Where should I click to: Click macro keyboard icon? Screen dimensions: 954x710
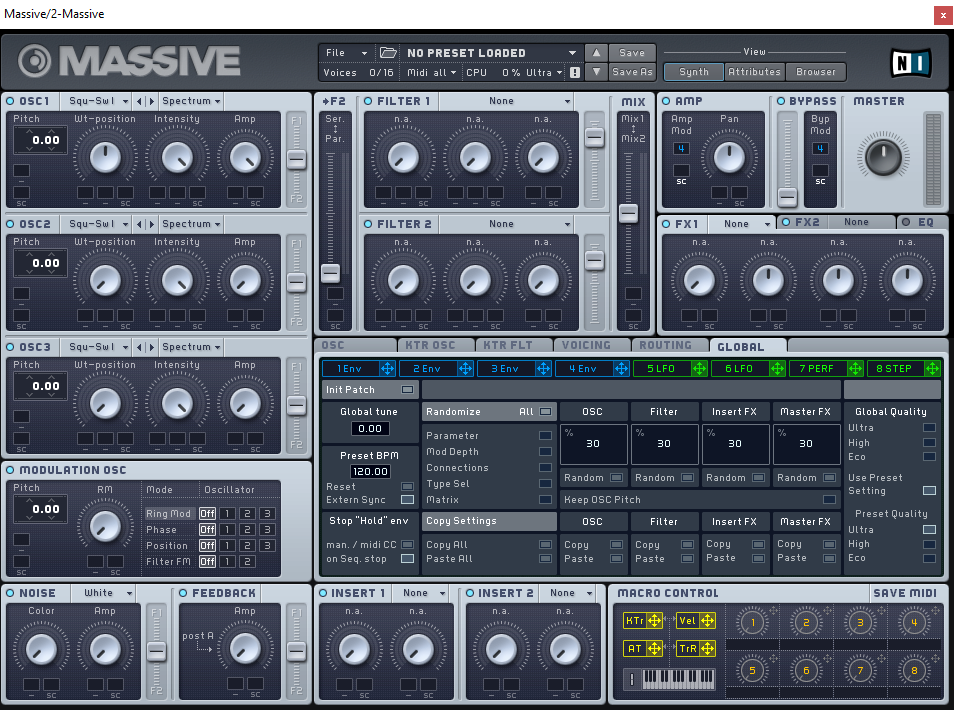[678, 678]
